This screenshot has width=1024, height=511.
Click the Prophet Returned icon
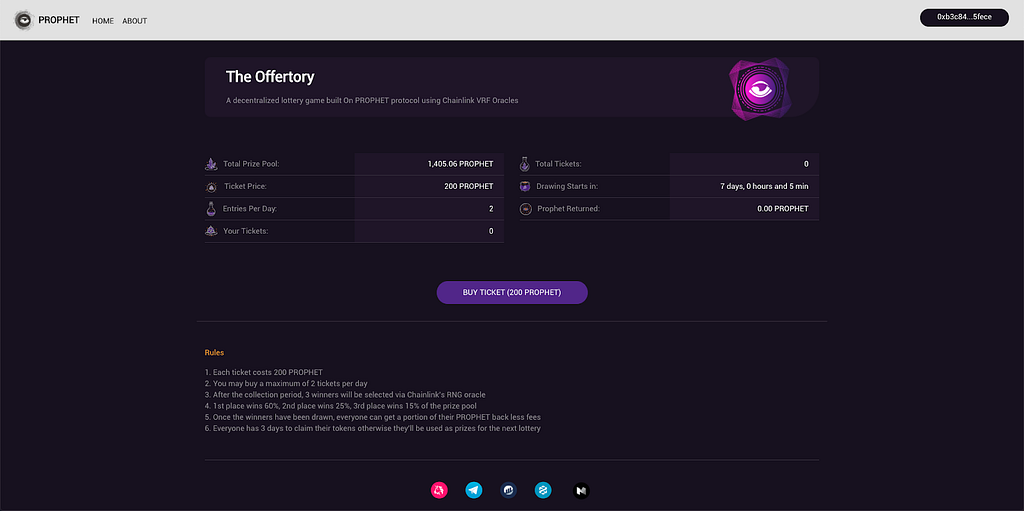tap(525, 209)
